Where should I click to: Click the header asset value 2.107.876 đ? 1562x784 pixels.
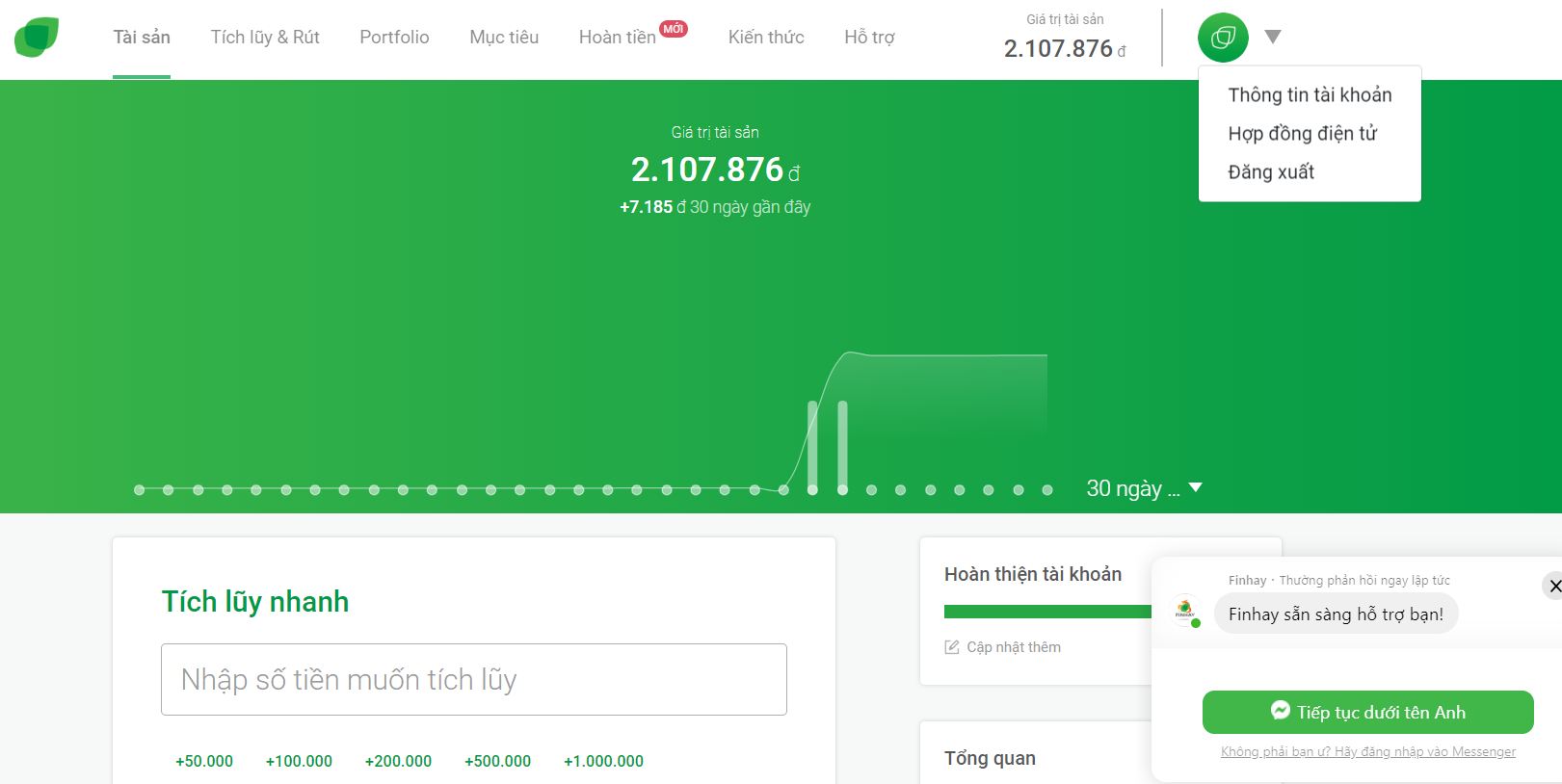pos(1065,48)
